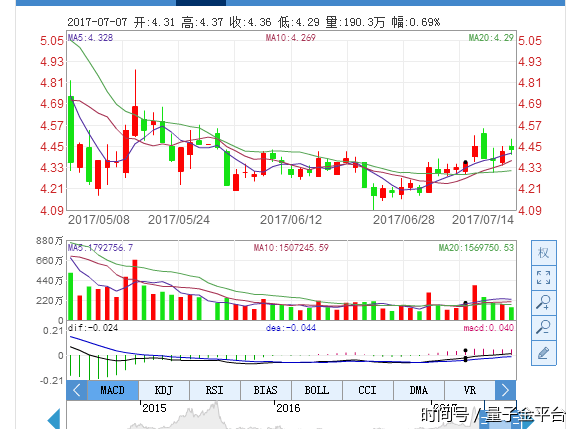The image size is (573, 429).
Task: Click the zoom in magnifier icon
Action: pyautogui.click(x=543, y=303)
